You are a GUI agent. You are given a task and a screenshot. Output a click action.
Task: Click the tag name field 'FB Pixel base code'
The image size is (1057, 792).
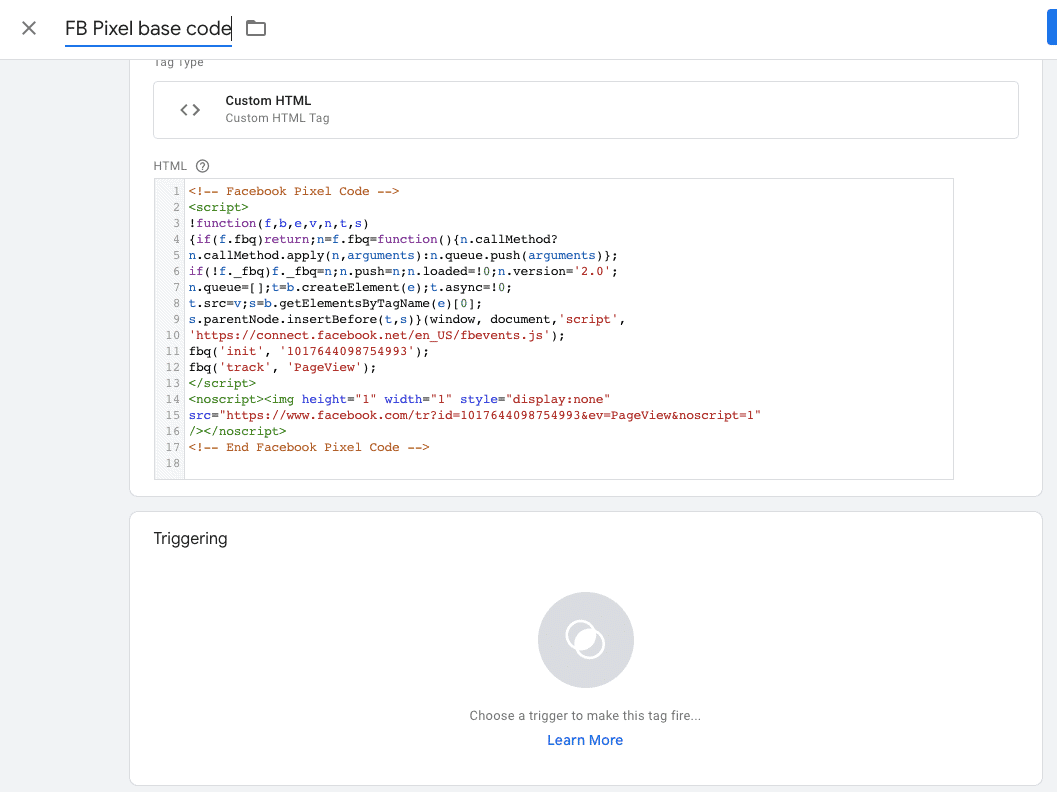(147, 29)
